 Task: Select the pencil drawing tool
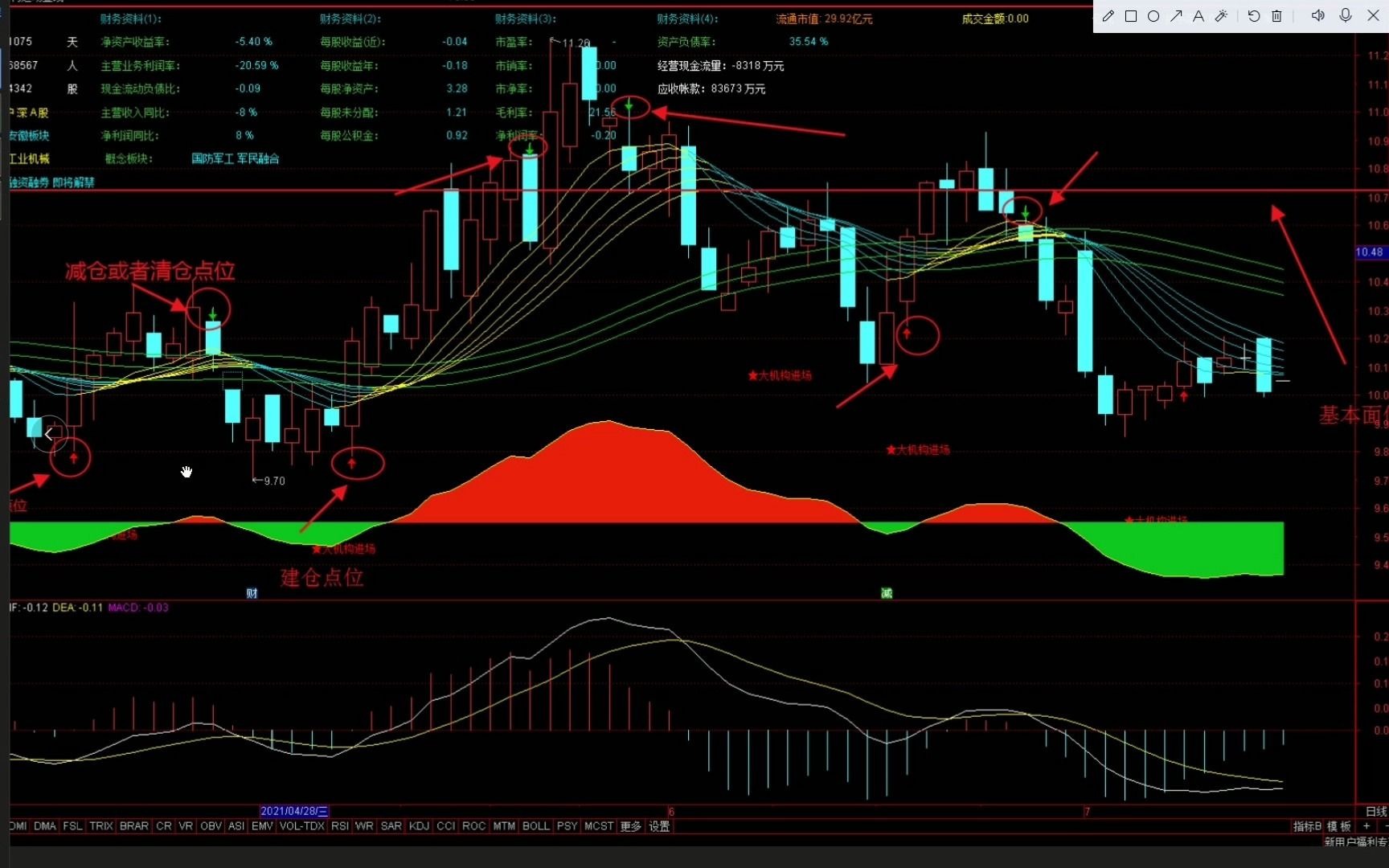(x=1108, y=16)
